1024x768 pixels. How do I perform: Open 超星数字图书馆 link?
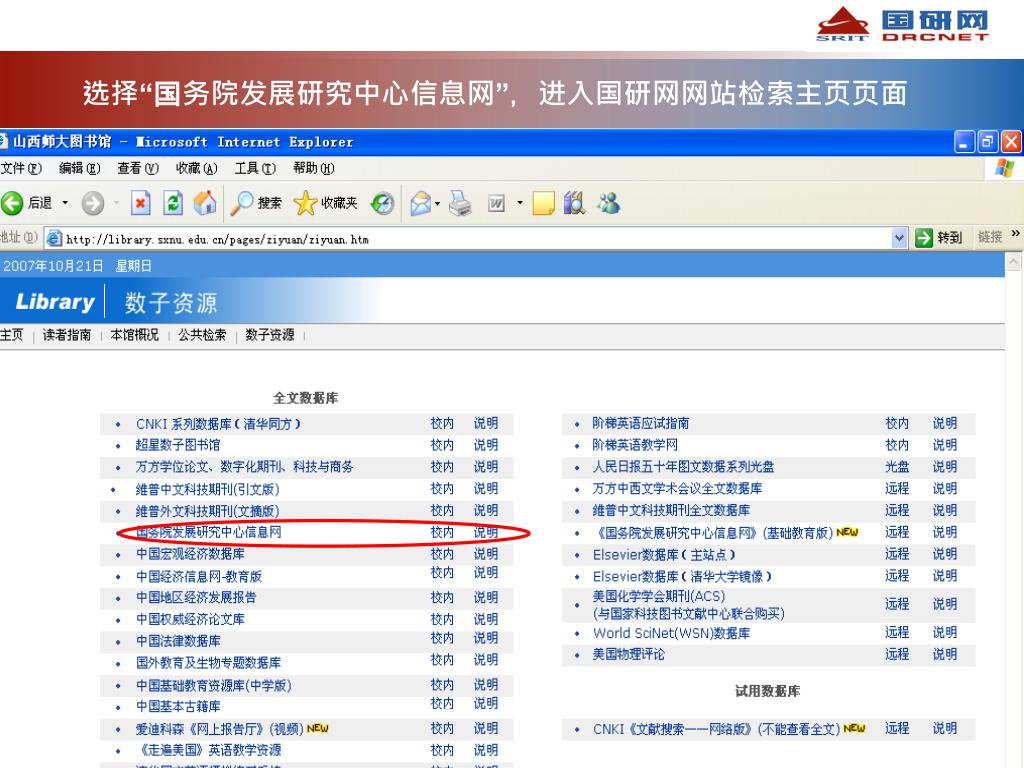point(178,445)
